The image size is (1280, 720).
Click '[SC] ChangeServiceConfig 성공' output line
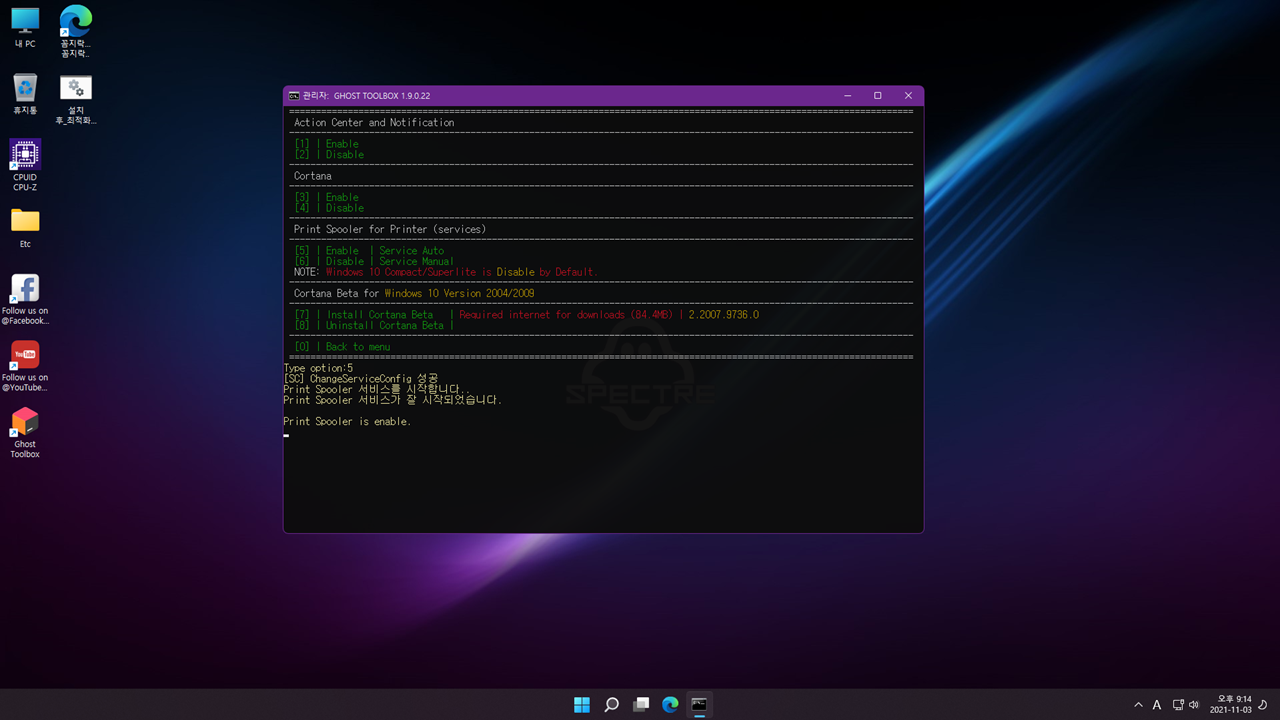coord(361,379)
